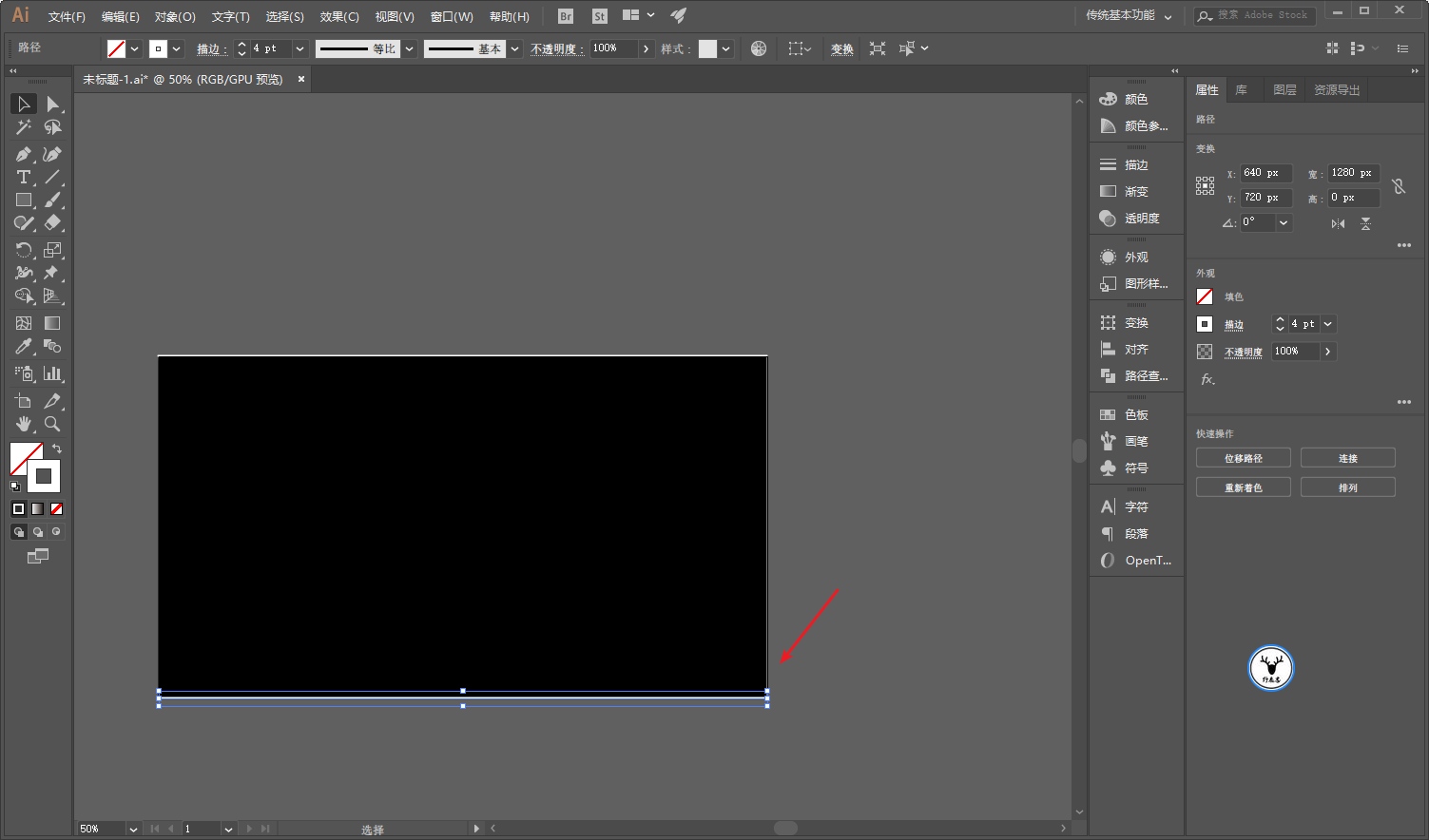The height and width of the screenshot is (840, 1429).
Task: Open the 样式 graphic style dropdown
Action: tap(726, 48)
